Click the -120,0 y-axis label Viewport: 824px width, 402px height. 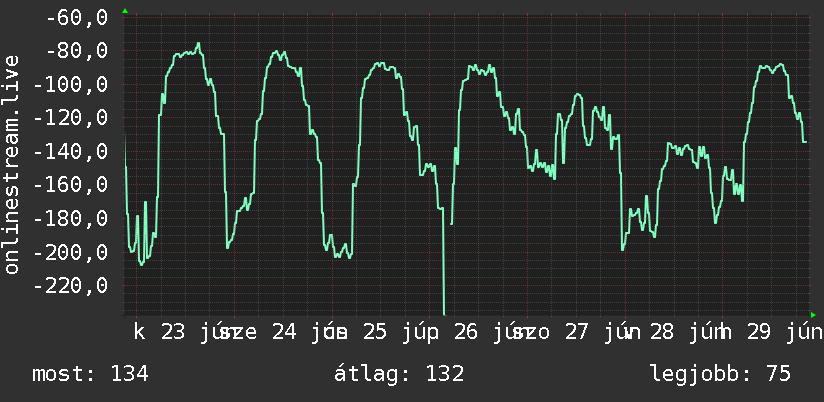pos(71,118)
